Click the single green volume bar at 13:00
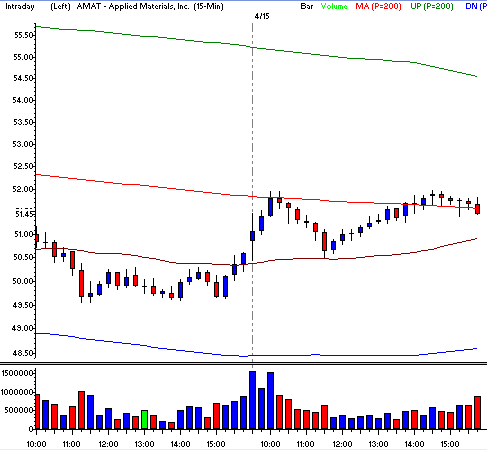The width and height of the screenshot is (487, 450). point(144,419)
